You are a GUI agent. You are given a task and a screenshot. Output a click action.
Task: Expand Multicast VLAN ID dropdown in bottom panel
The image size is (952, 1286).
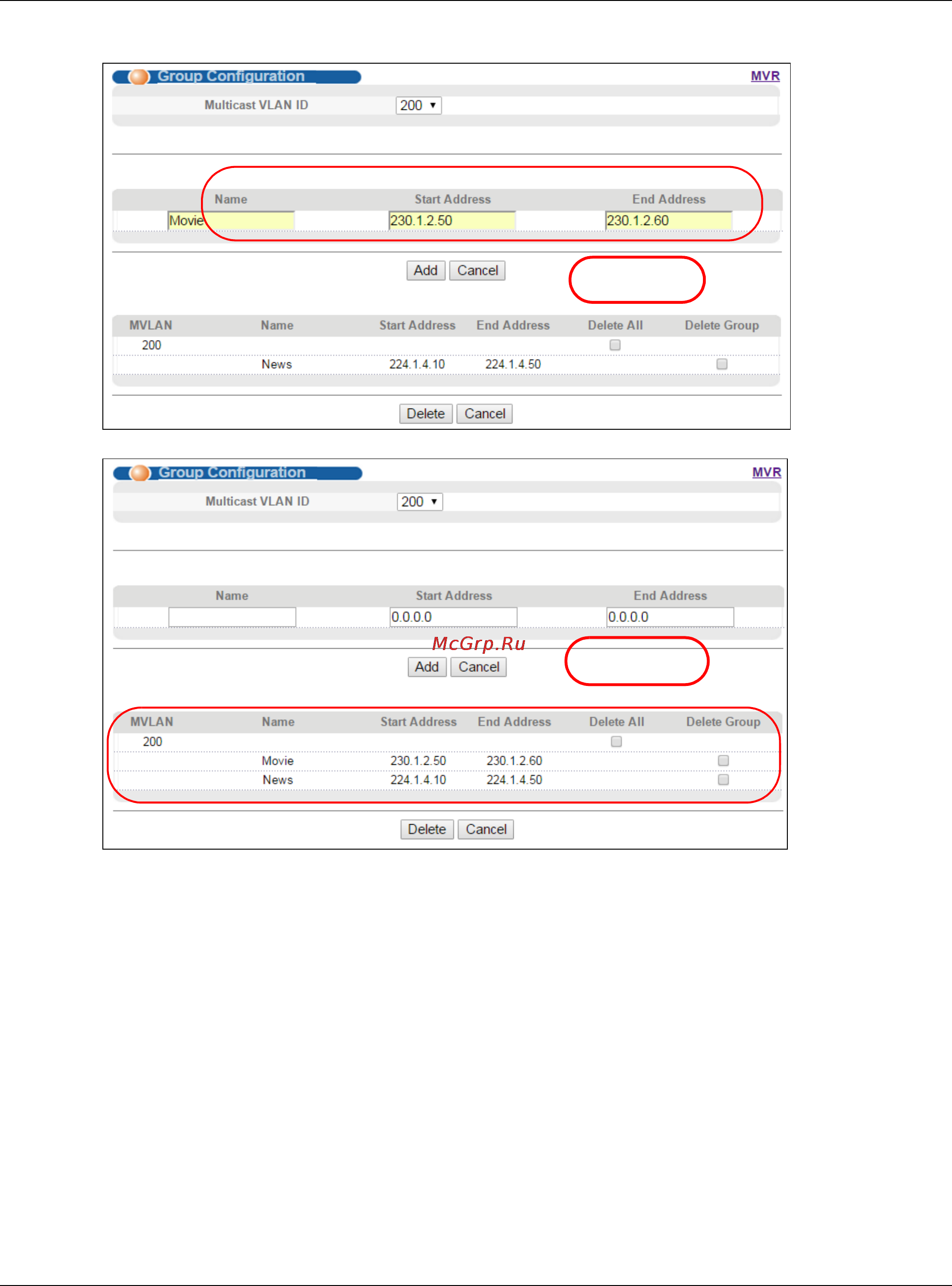pos(419,502)
